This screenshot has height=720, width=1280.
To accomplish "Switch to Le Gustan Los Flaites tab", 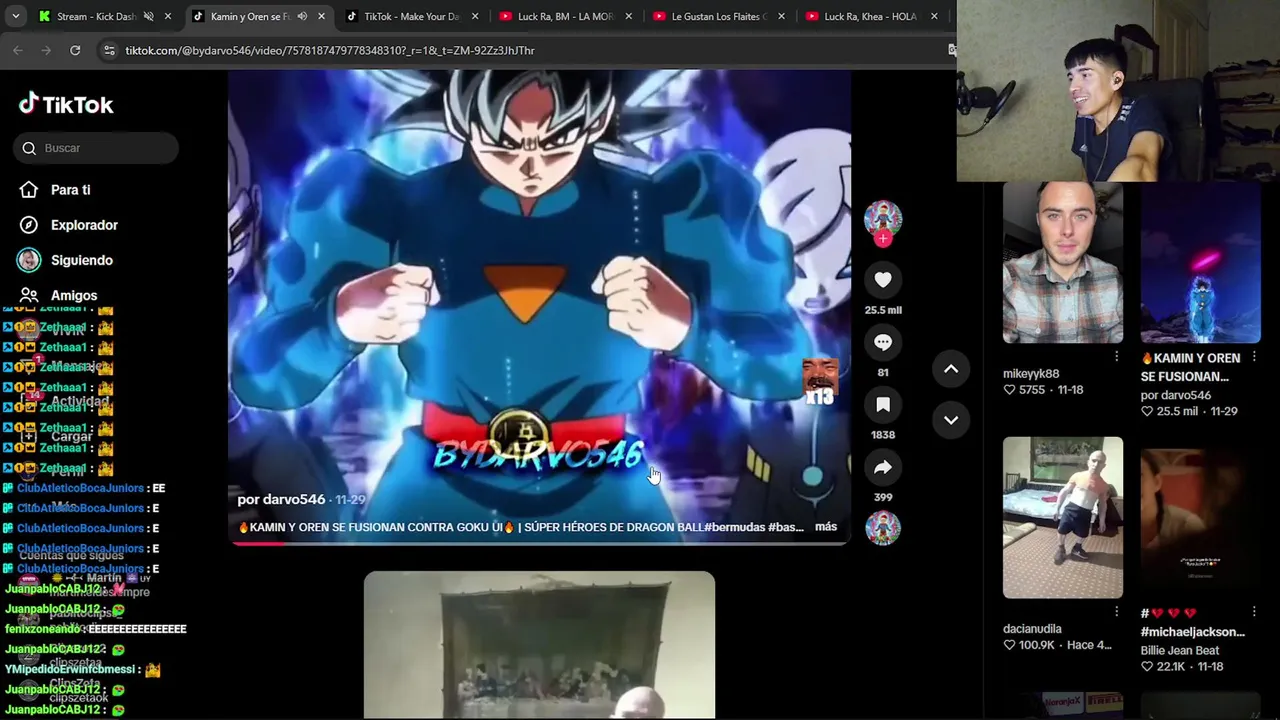I will point(720,16).
